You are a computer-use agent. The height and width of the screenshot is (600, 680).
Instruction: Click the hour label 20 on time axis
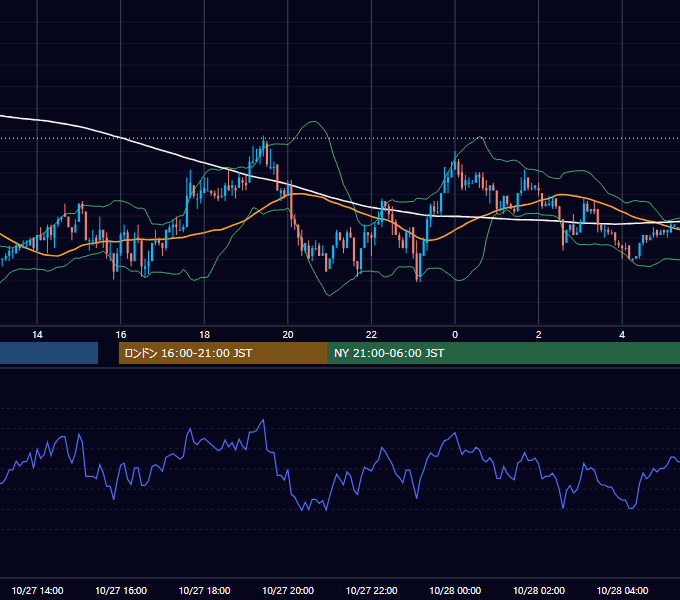click(x=288, y=335)
